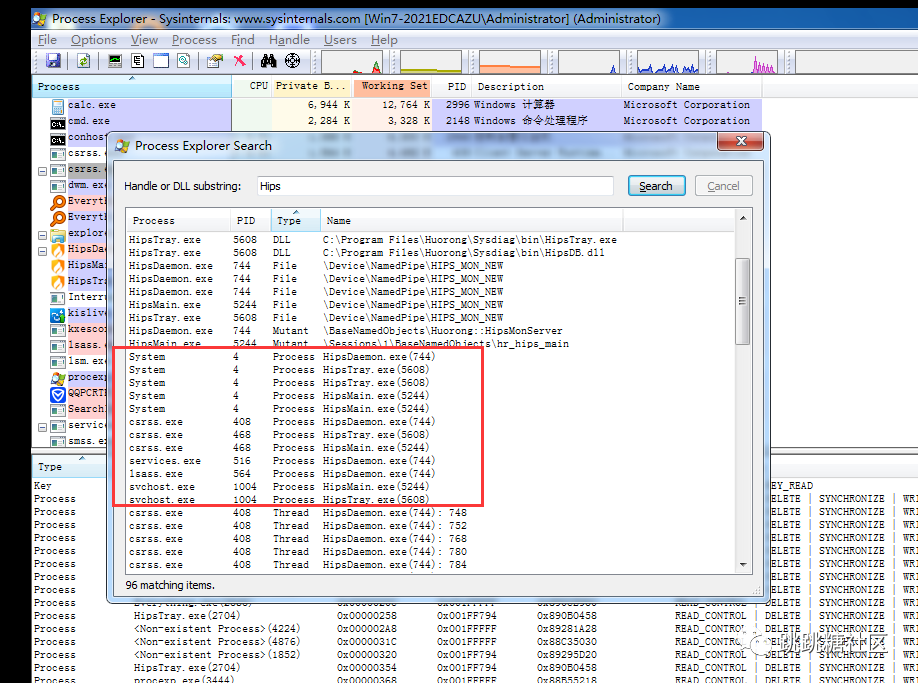Click the Interrupts process icon

58,298
